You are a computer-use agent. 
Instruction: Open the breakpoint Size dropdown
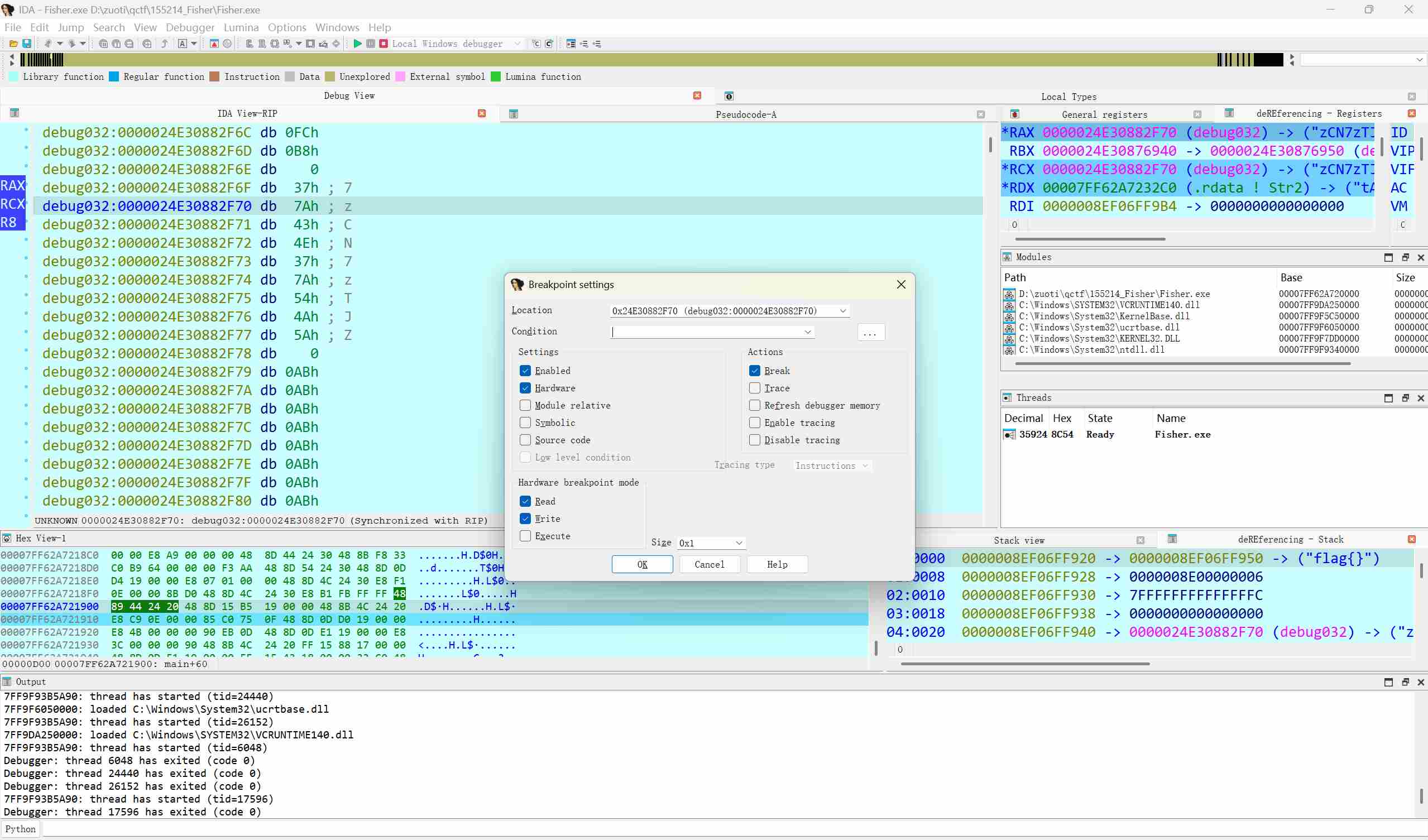[739, 543]
